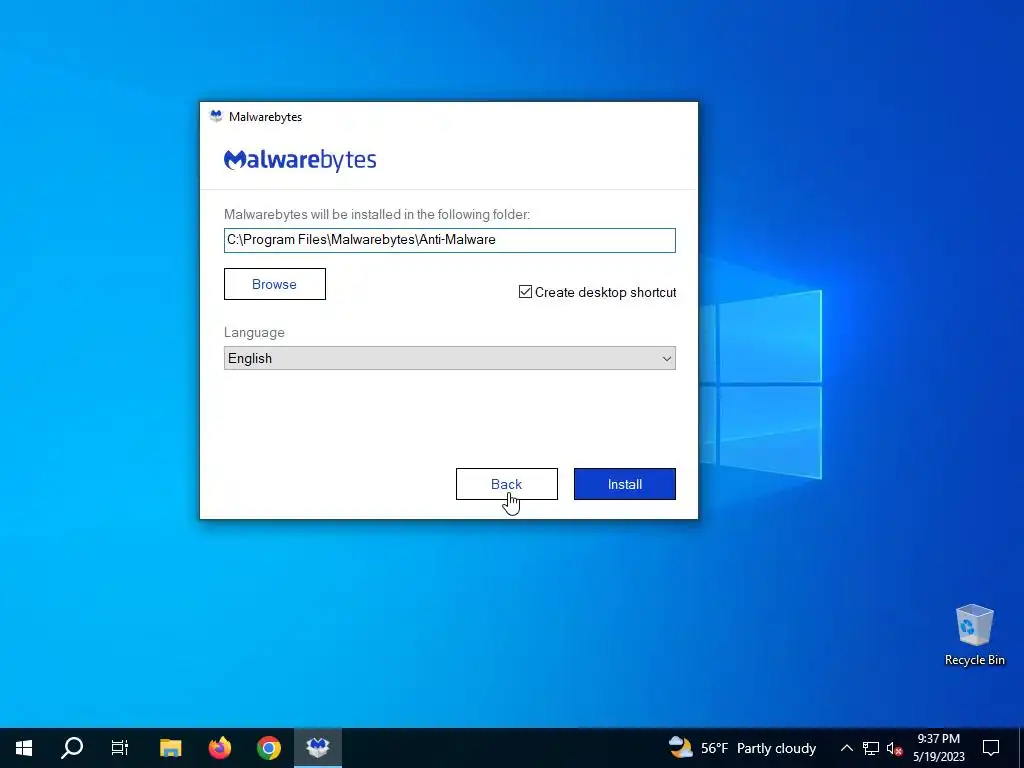Click the muted volume tray icon
The width and height of the screenshot is (1024, 768).
tap(894, 748)
